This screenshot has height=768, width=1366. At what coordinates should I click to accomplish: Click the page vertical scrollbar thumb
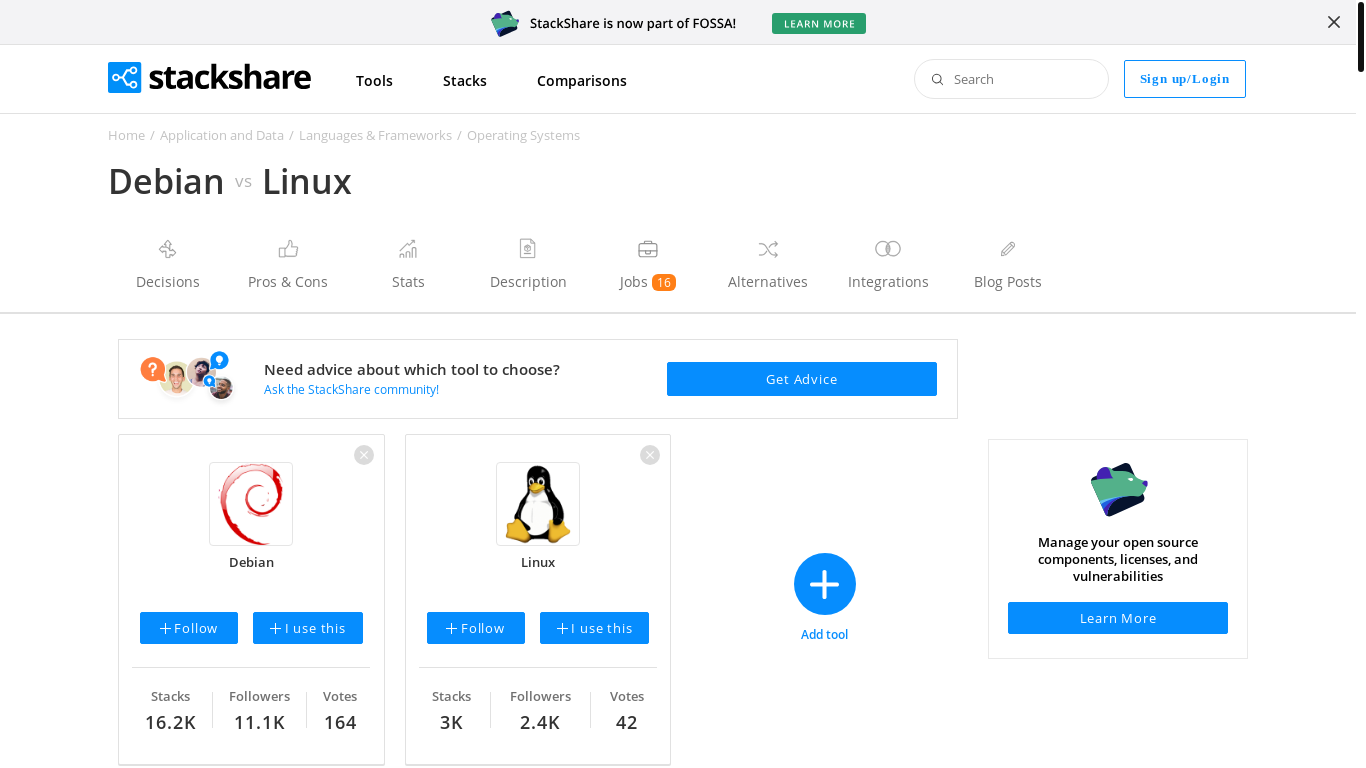click(x=1361, y=36)
